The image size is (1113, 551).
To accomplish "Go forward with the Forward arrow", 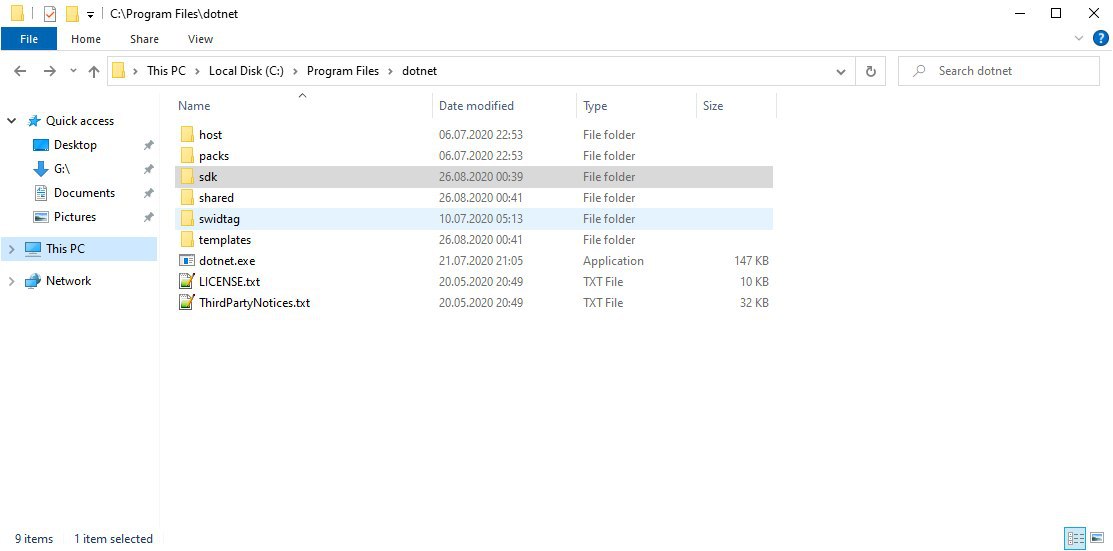I will click(50, 71).
